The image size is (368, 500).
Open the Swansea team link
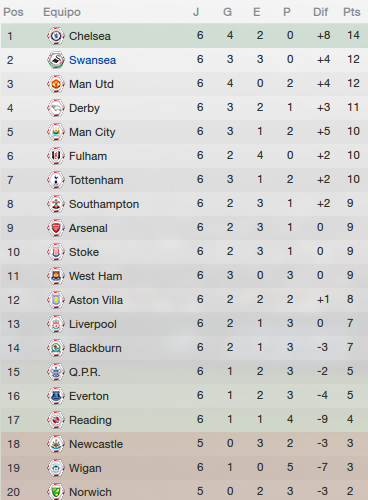[92, 60]
